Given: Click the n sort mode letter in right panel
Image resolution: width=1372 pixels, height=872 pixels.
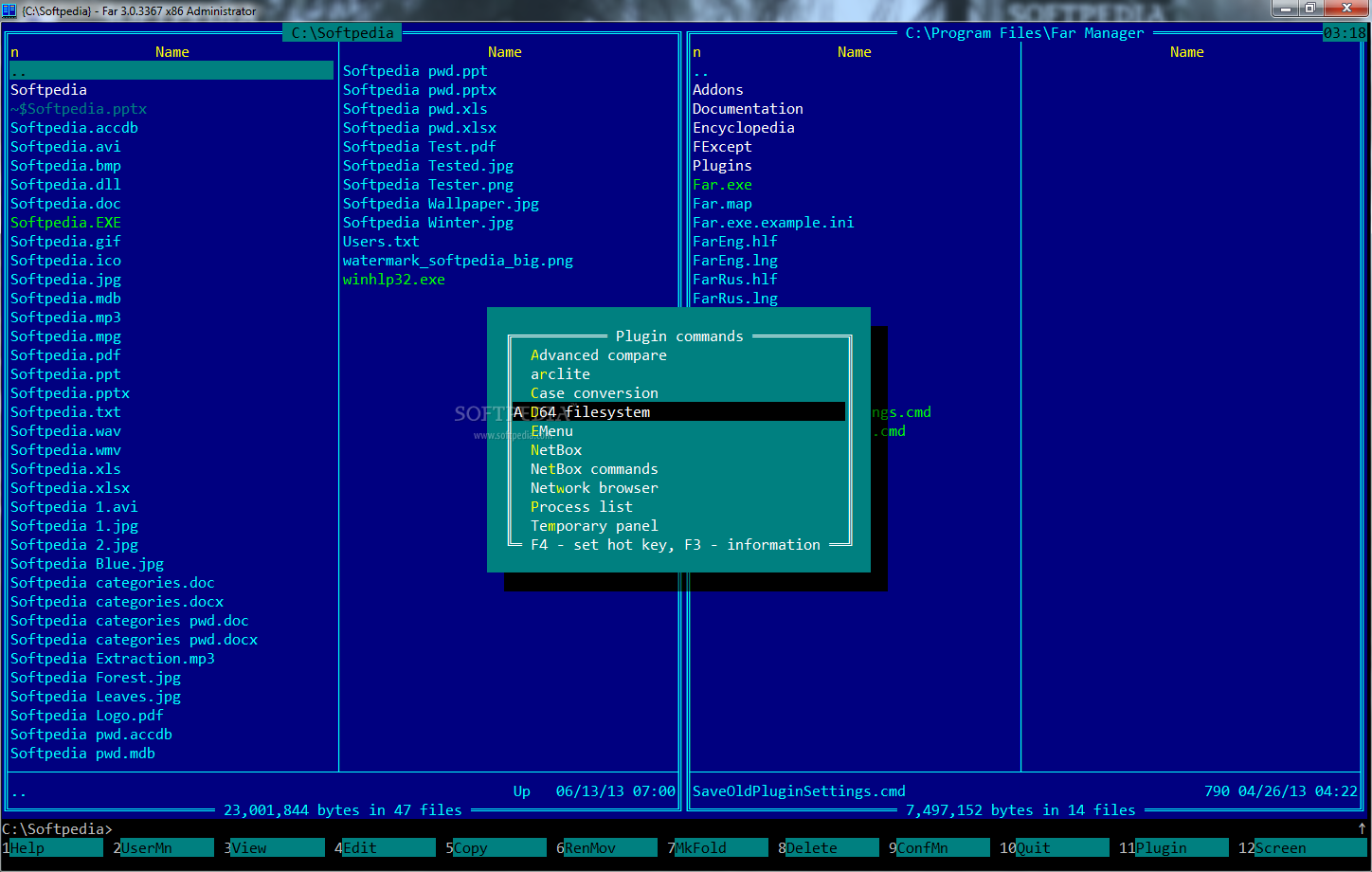Looking at the screenshot, I should point(696,52).
